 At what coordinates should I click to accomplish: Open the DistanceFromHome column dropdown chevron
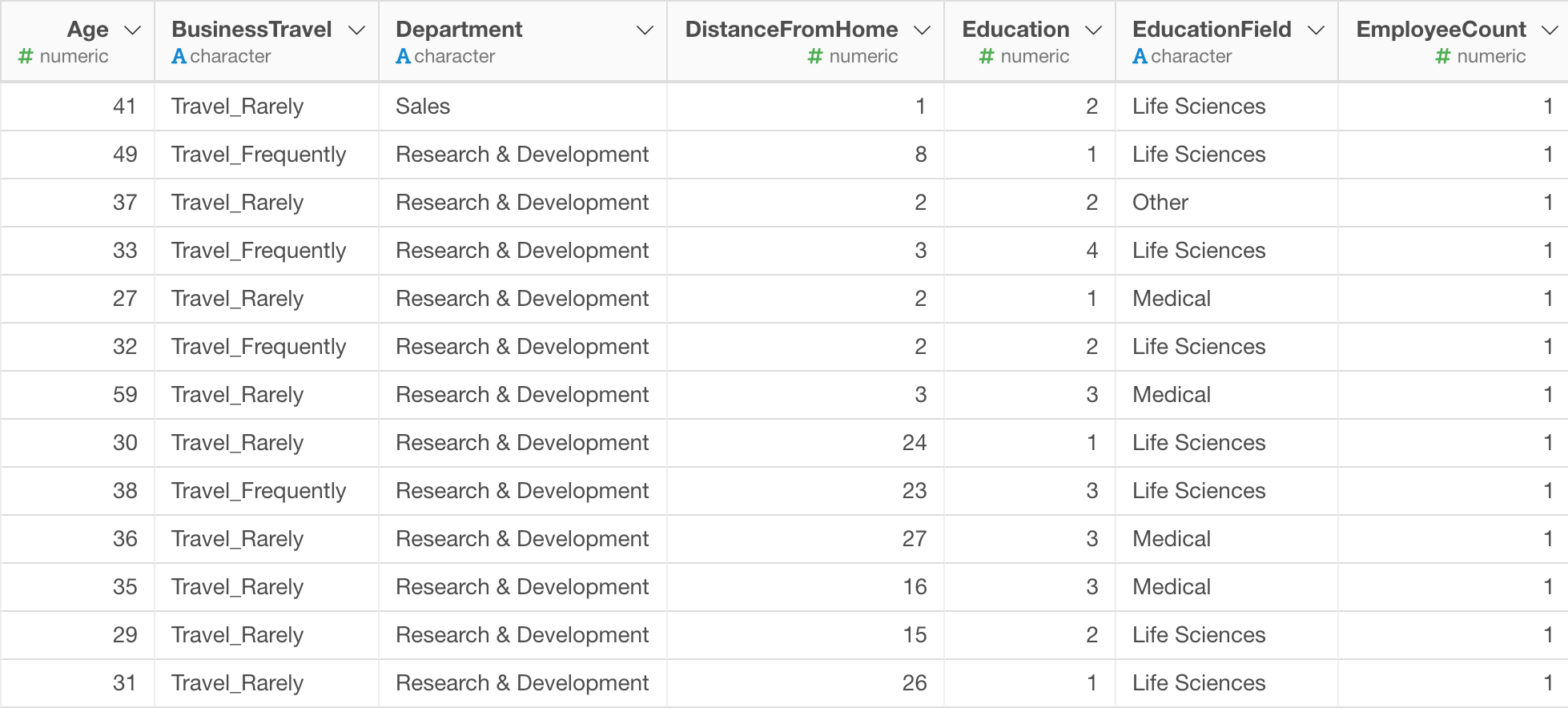[x=923, y=30]
